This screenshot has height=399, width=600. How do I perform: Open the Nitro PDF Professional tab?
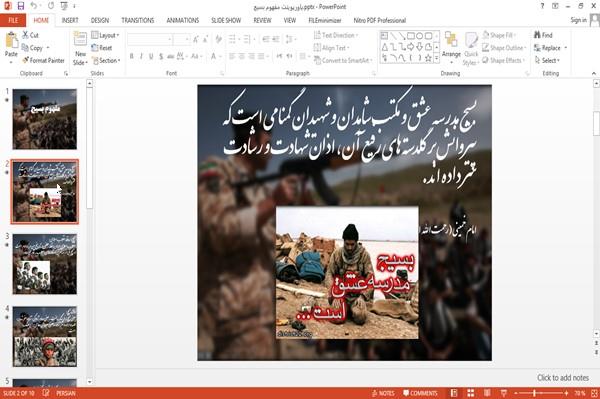(380, 20)
